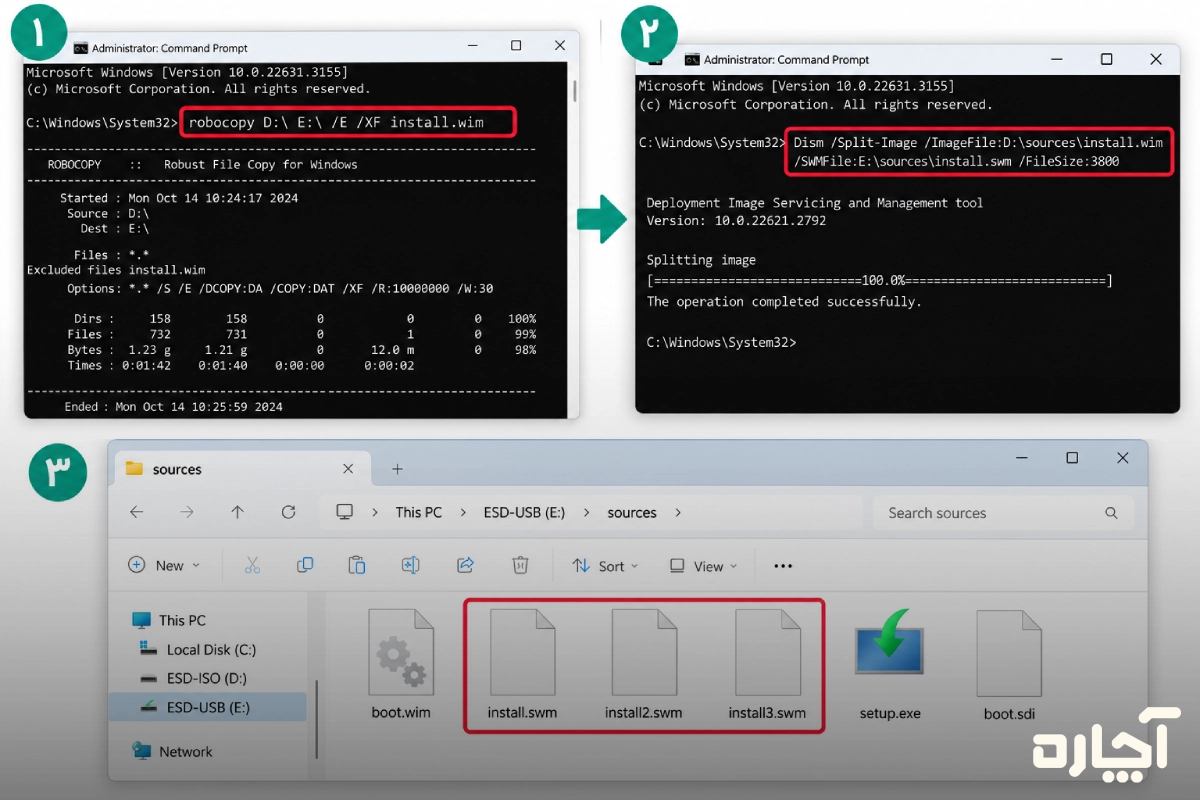This screenshot has height=800, width=1200.
Task: Go forward with the right arrow in Explorer
Action: 187,512
